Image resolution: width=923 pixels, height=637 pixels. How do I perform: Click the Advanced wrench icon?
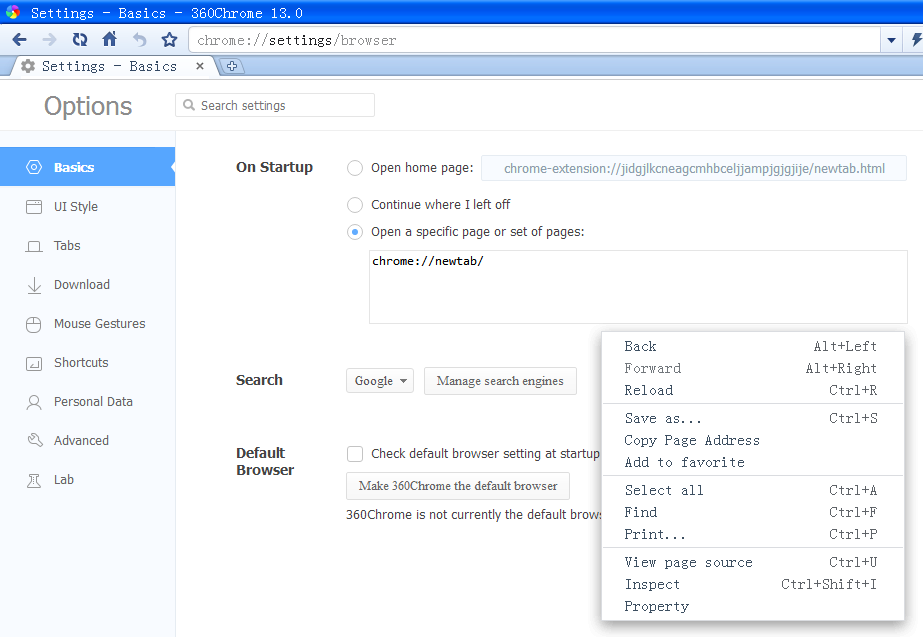(x=35, y=440)
